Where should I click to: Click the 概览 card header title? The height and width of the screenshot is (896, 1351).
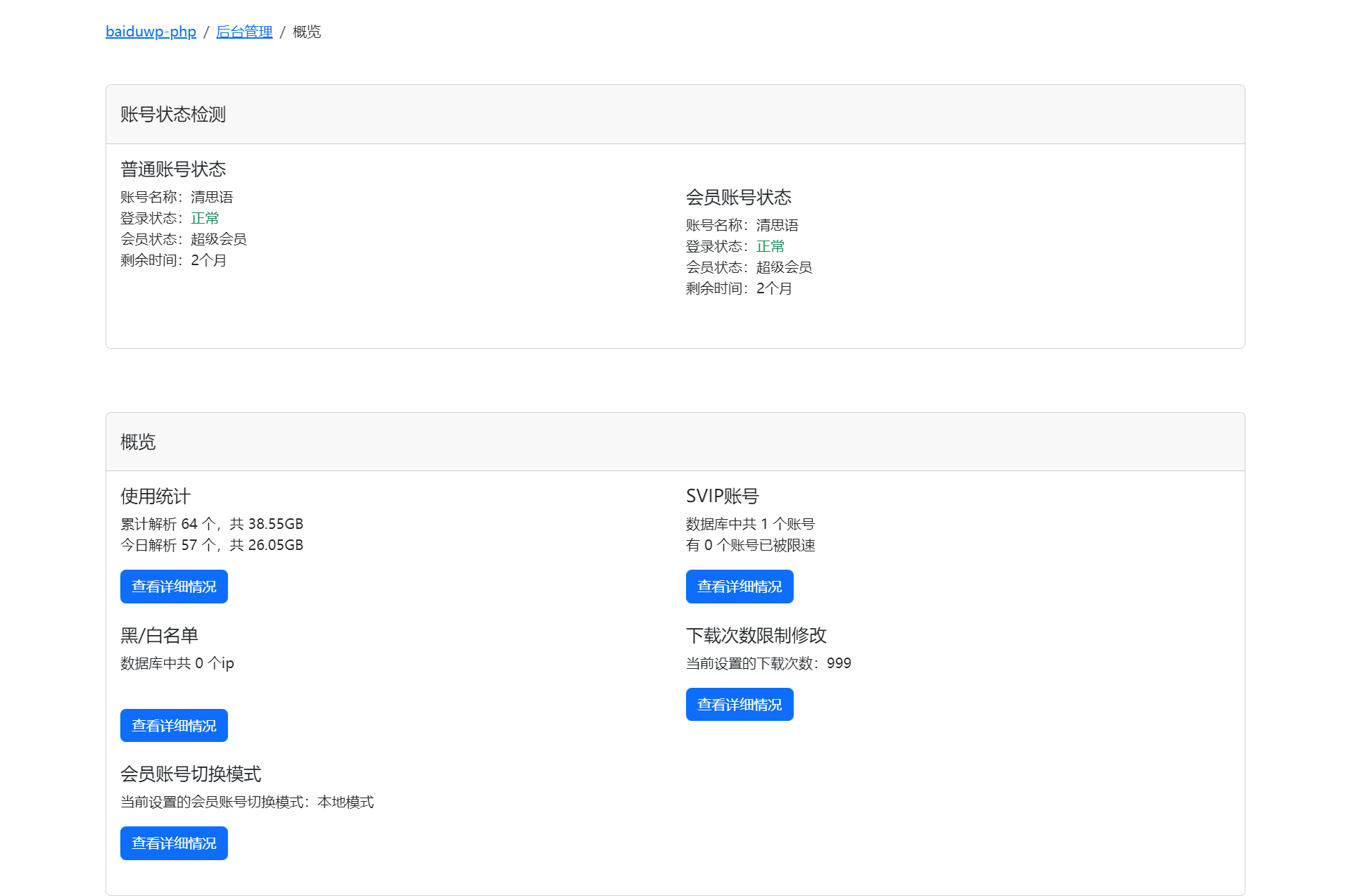138,442
